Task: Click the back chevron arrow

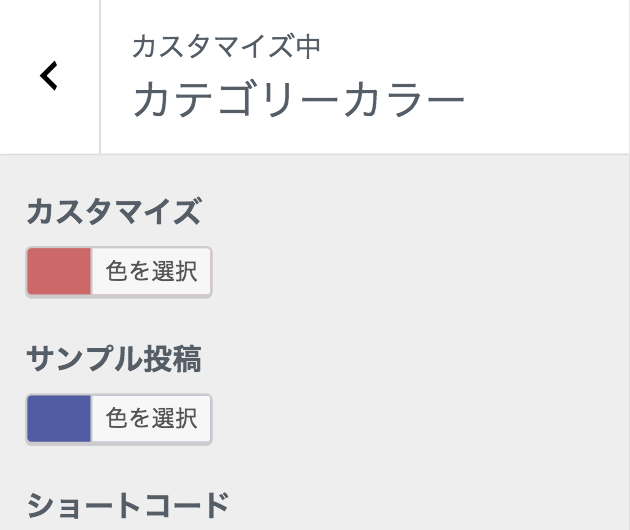Action: [49, 76]
